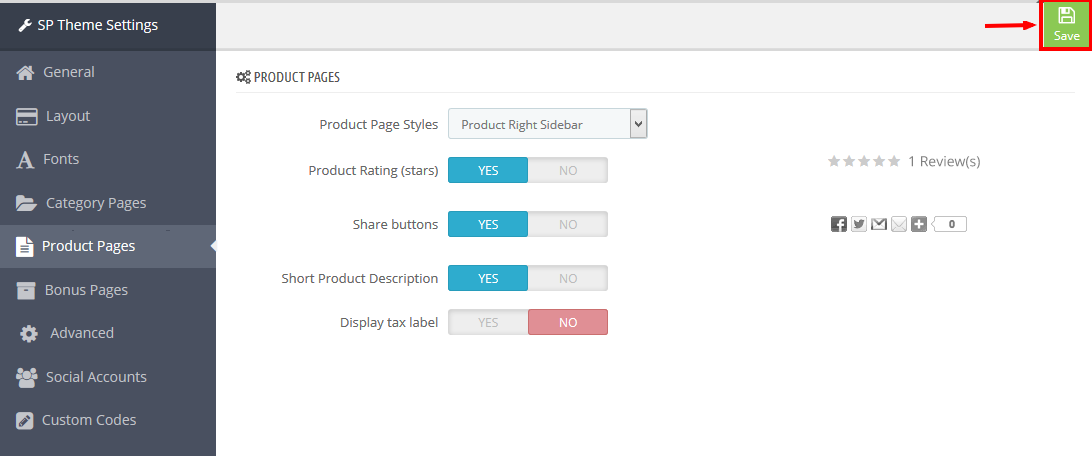
Task: Set Display tax label to YES
Action: coord(488,322)
